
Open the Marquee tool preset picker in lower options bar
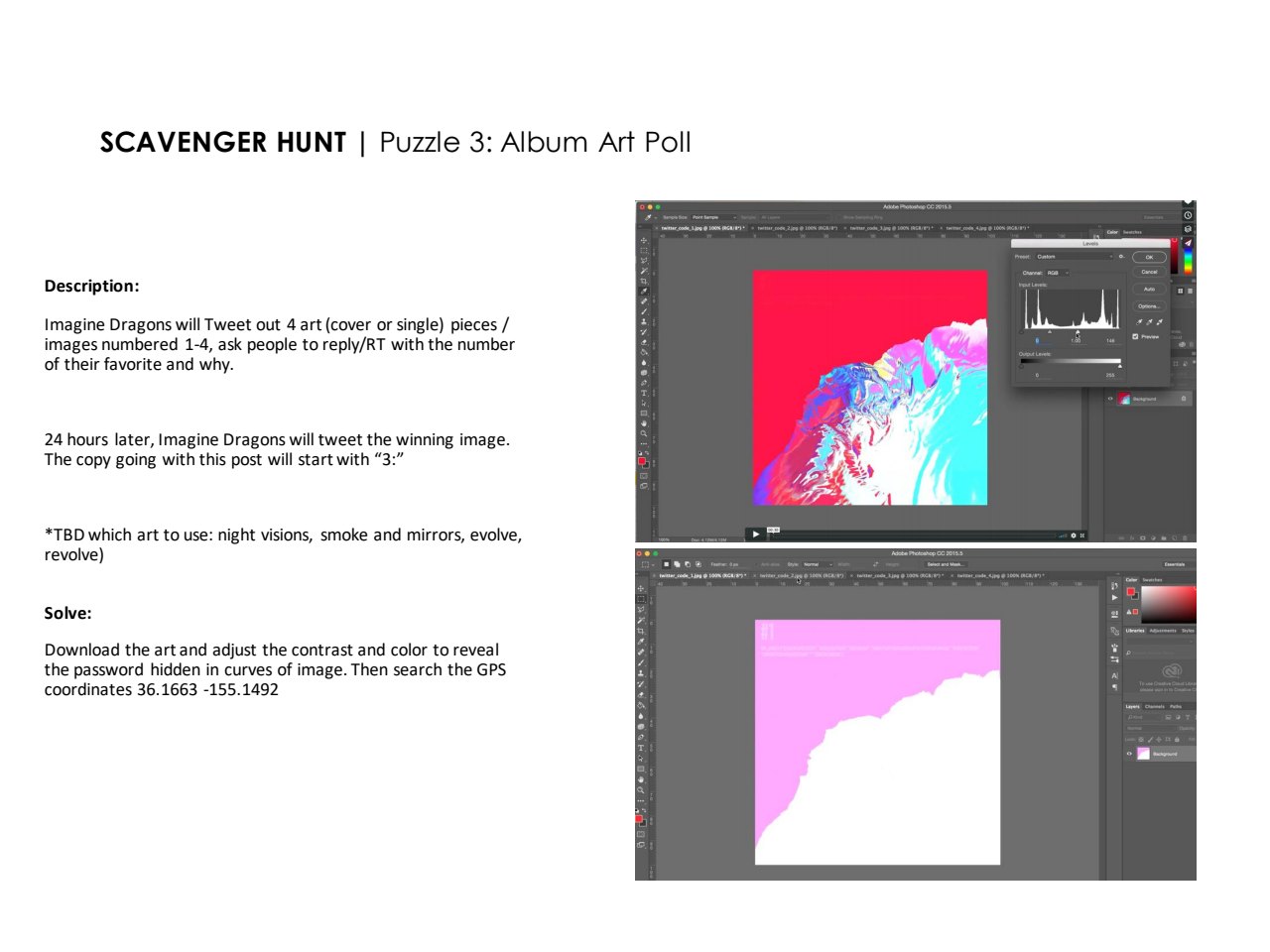(646, 564)
